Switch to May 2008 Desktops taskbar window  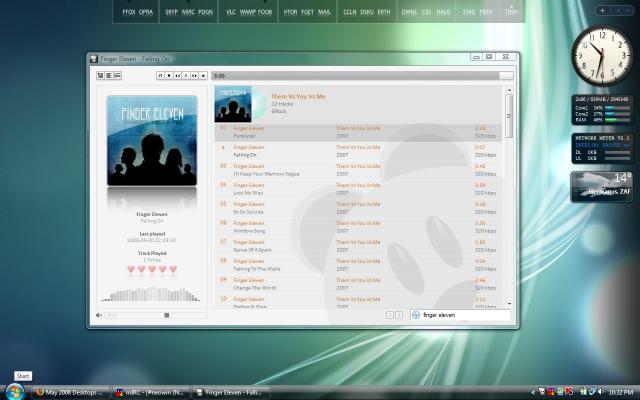click(70, 393)
